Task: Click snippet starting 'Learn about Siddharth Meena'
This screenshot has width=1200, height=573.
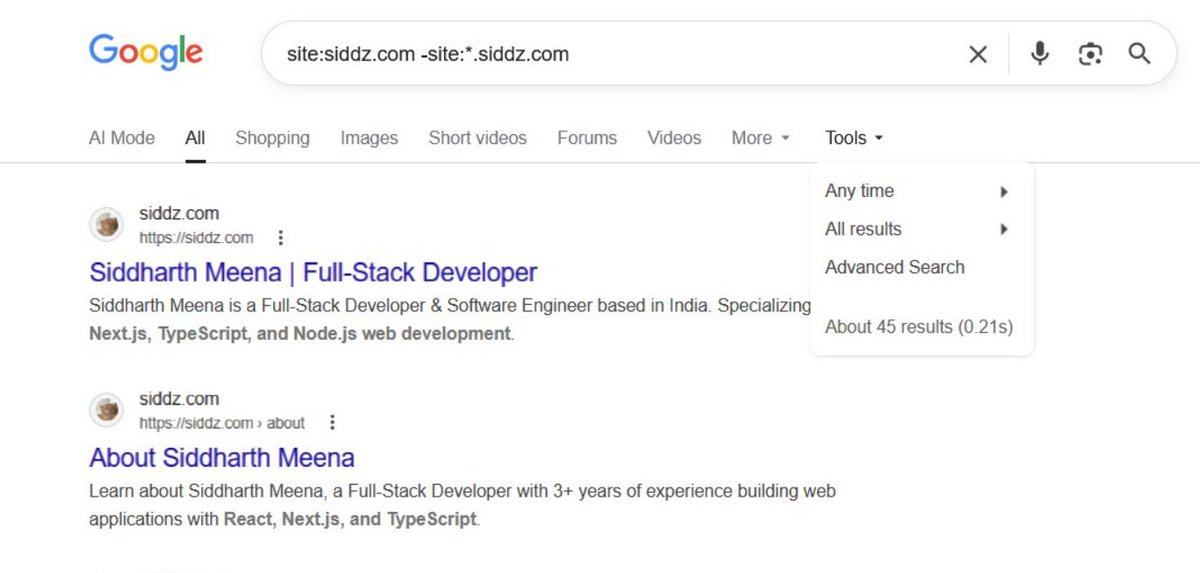Action: click(462, 506)
